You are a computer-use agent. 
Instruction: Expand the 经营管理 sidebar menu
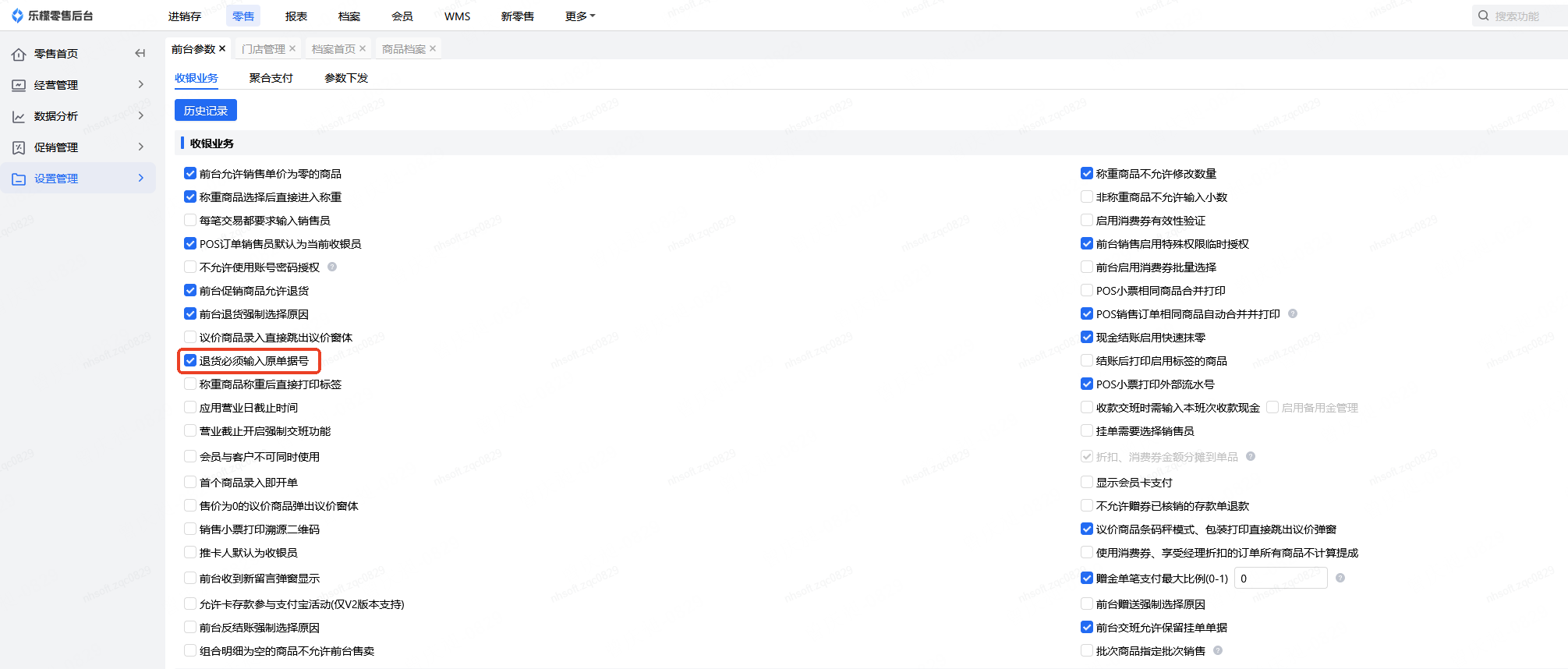[141, 84]
